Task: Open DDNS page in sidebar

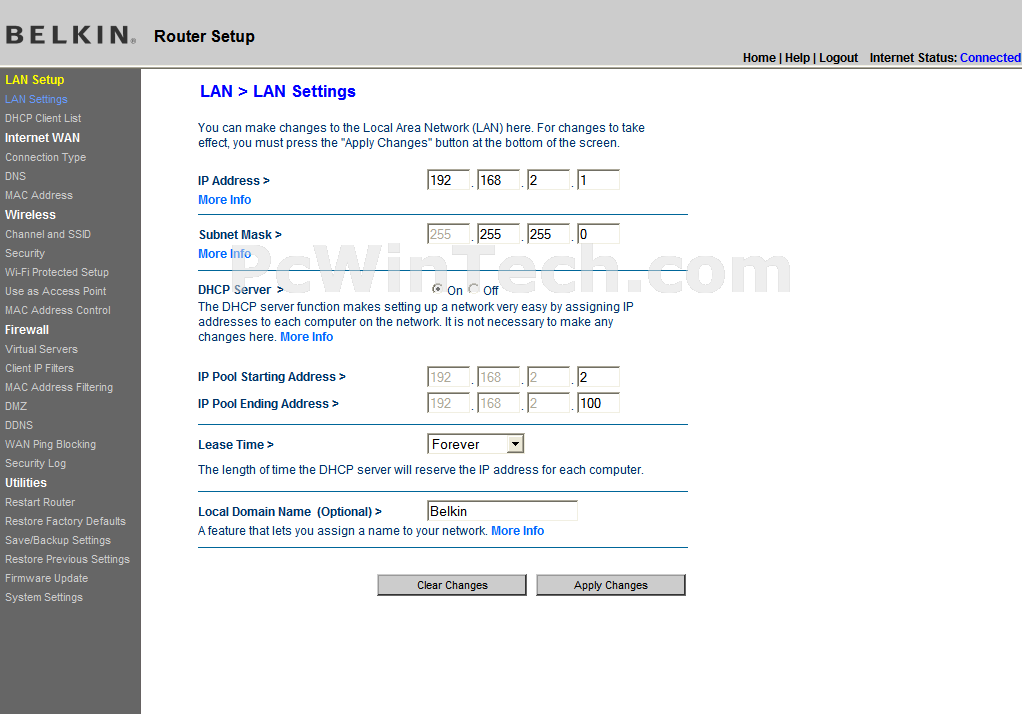Action: click(19, 425)
